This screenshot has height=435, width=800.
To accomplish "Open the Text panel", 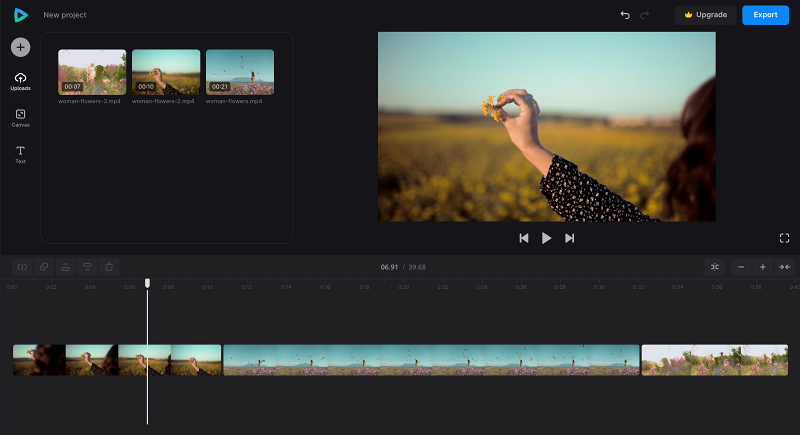I will click(20, 155).
